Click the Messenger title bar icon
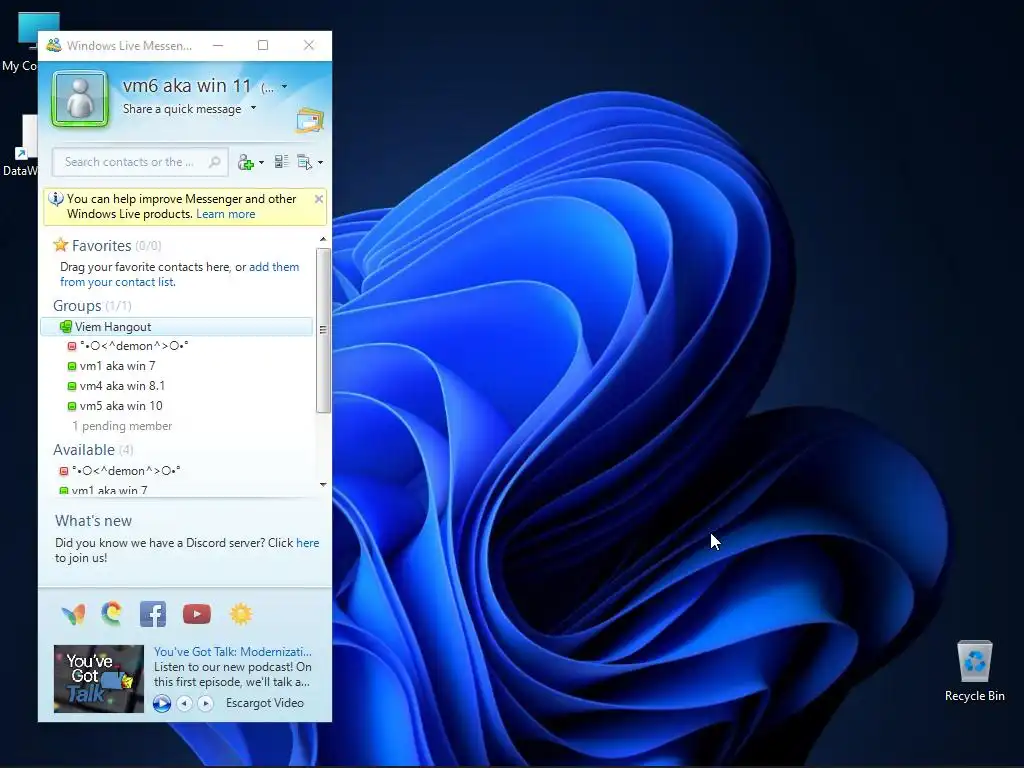Viewport: 1024px width, 768px height. point(54,45)
